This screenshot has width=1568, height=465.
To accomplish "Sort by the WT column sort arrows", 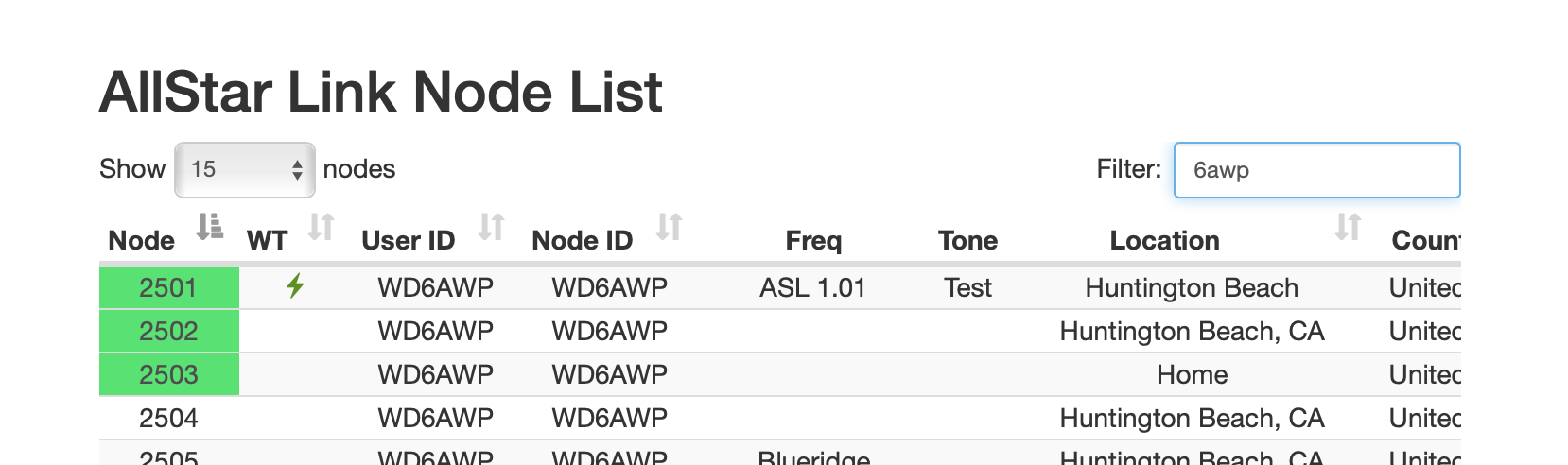I will pos(322,227).
